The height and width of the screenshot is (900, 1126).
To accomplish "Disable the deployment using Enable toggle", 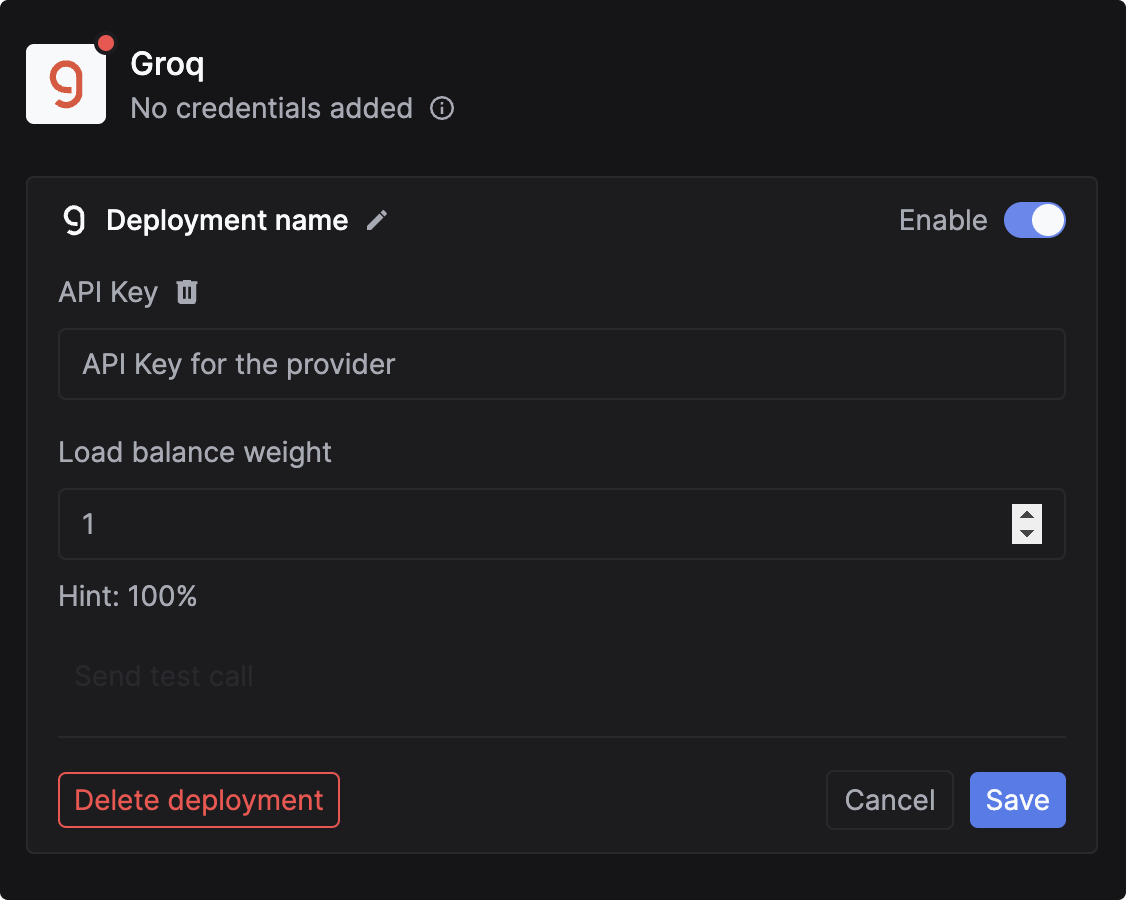I will (x=1034, y=220).
